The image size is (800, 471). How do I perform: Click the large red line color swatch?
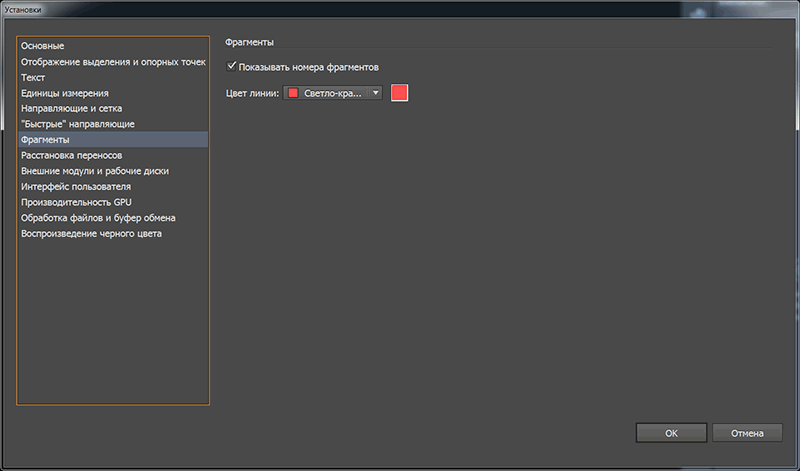(400, 93)
